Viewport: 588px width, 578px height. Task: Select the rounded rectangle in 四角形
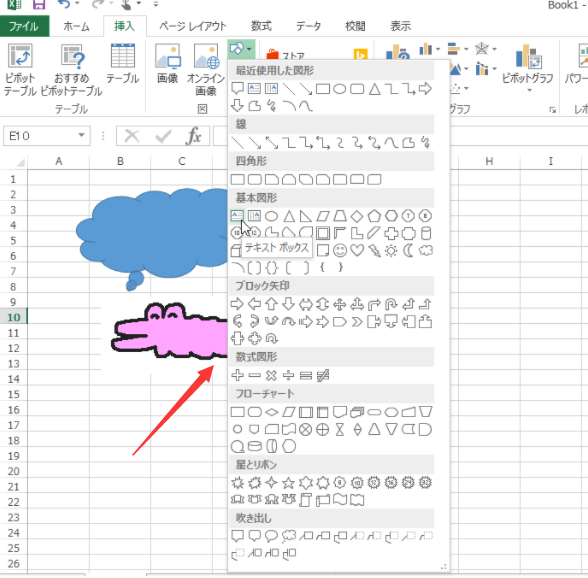(254, 179)
